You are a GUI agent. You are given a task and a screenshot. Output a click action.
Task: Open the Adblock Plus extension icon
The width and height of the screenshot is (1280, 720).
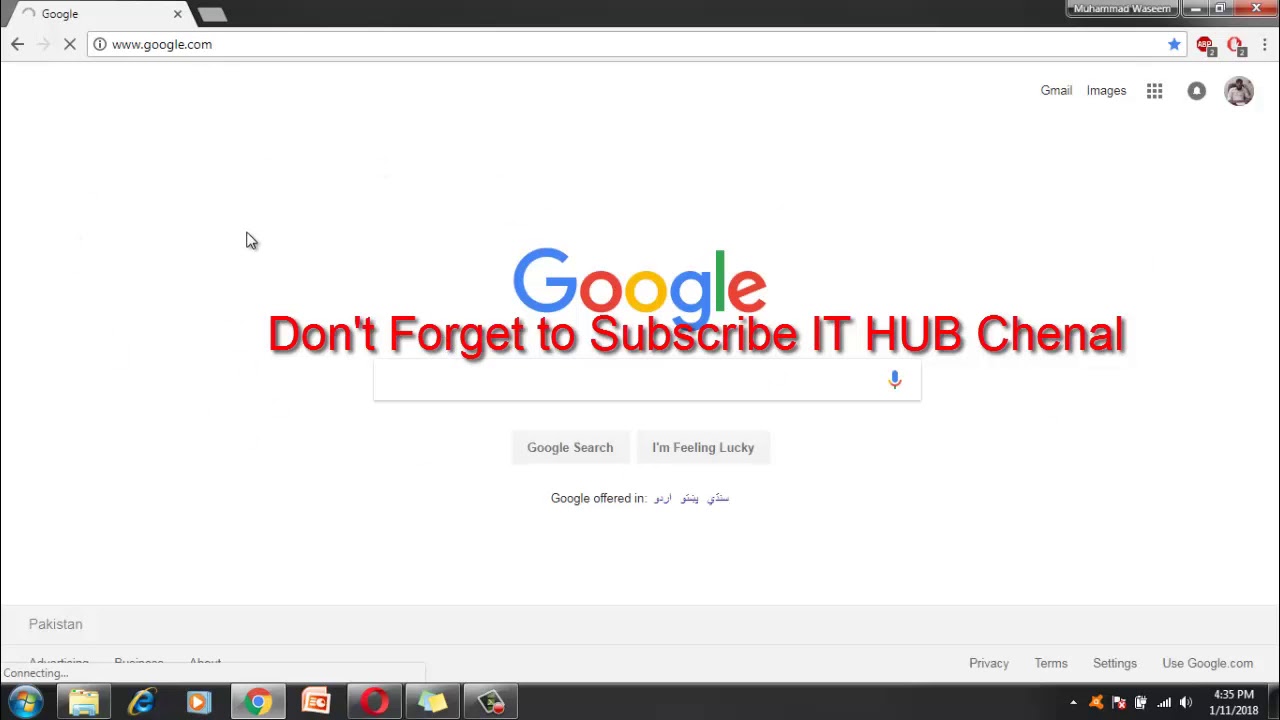click(1205, 45)
